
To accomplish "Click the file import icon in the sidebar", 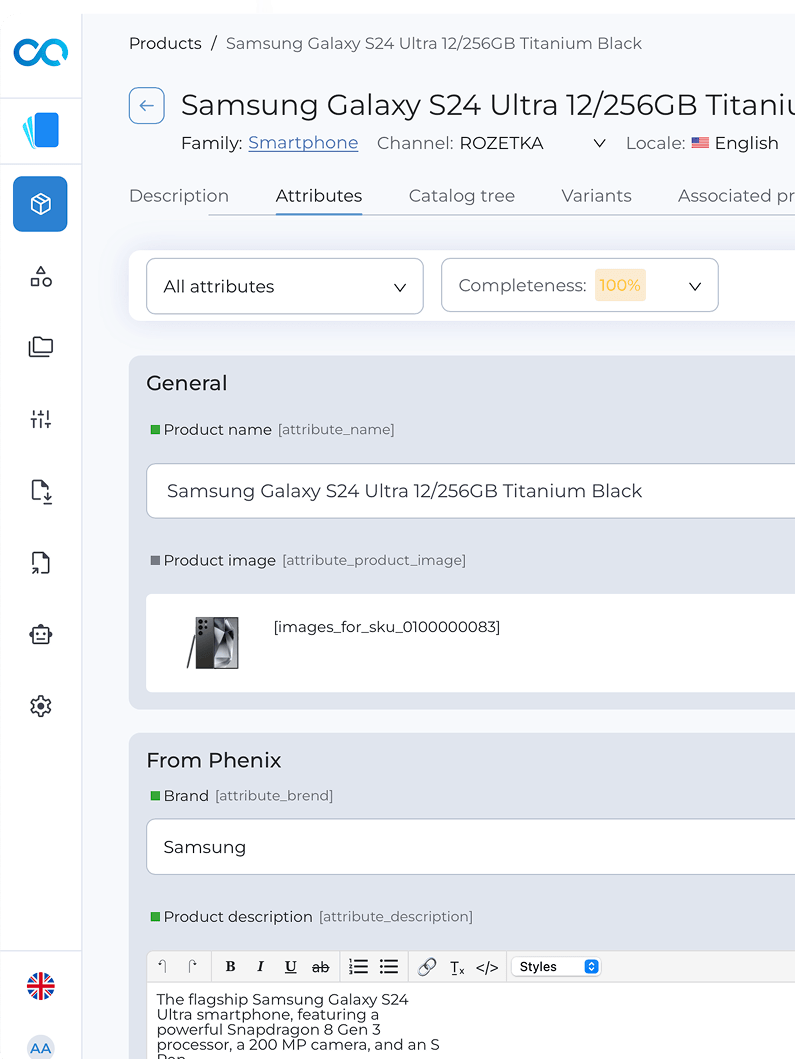I will pos(41,492).
